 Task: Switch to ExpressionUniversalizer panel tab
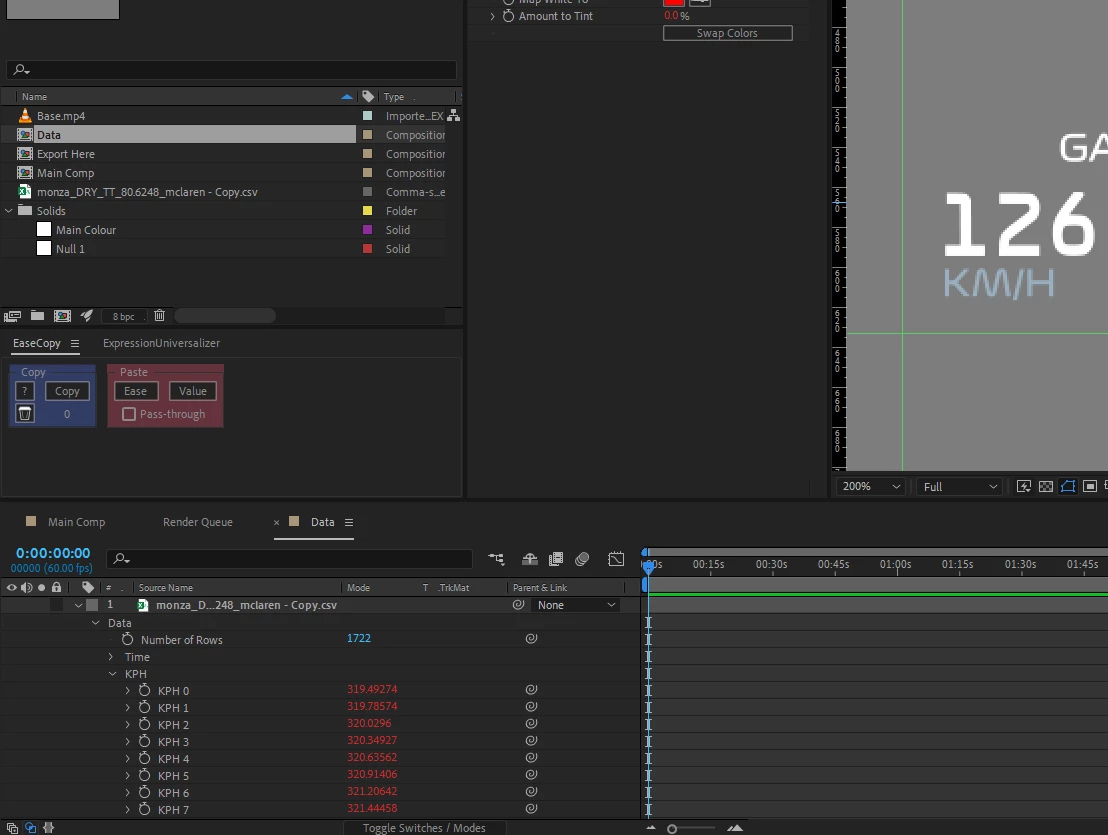tap(161, 343)
